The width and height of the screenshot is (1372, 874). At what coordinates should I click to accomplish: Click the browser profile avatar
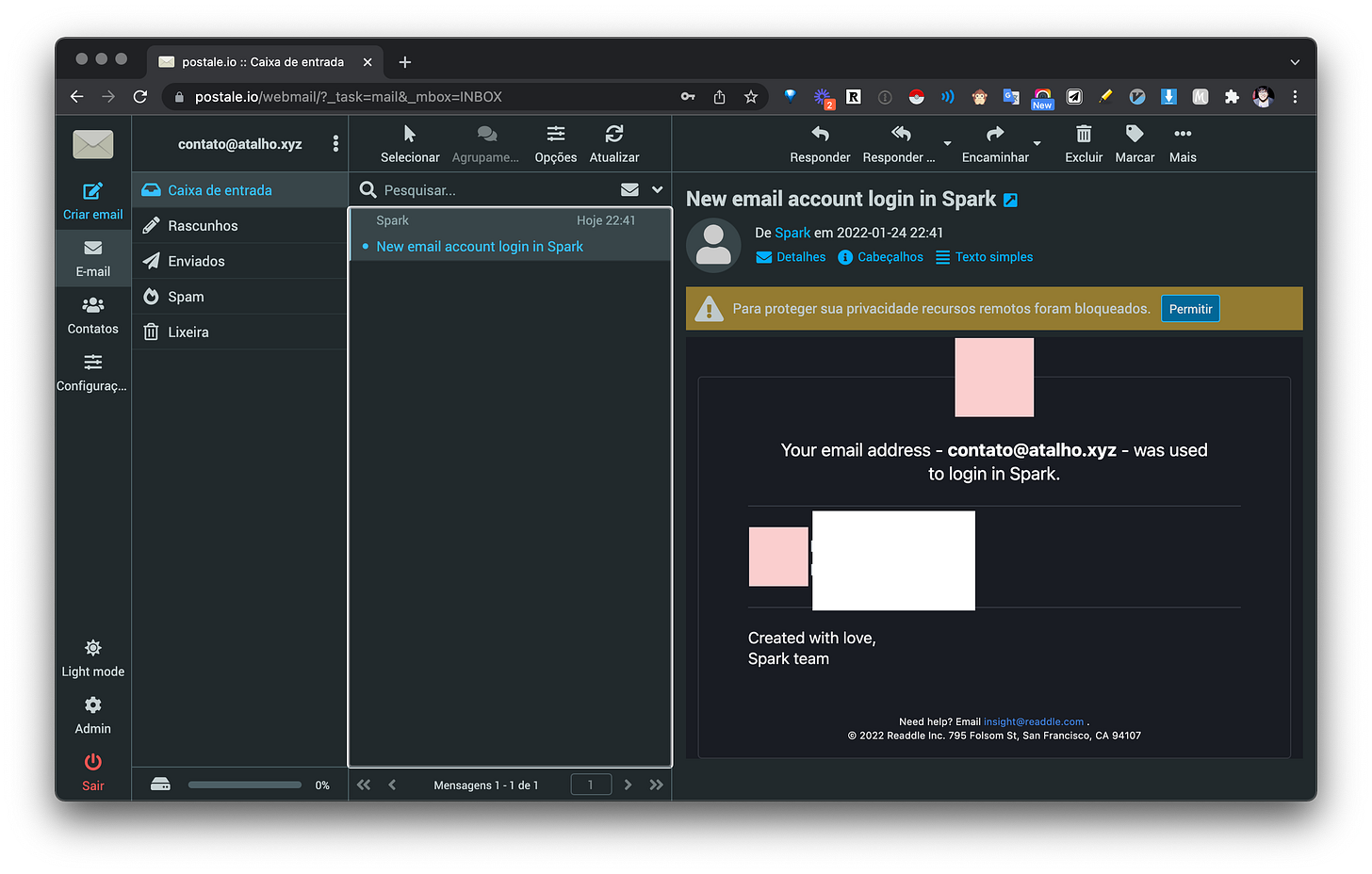[x=1264, y=96]
